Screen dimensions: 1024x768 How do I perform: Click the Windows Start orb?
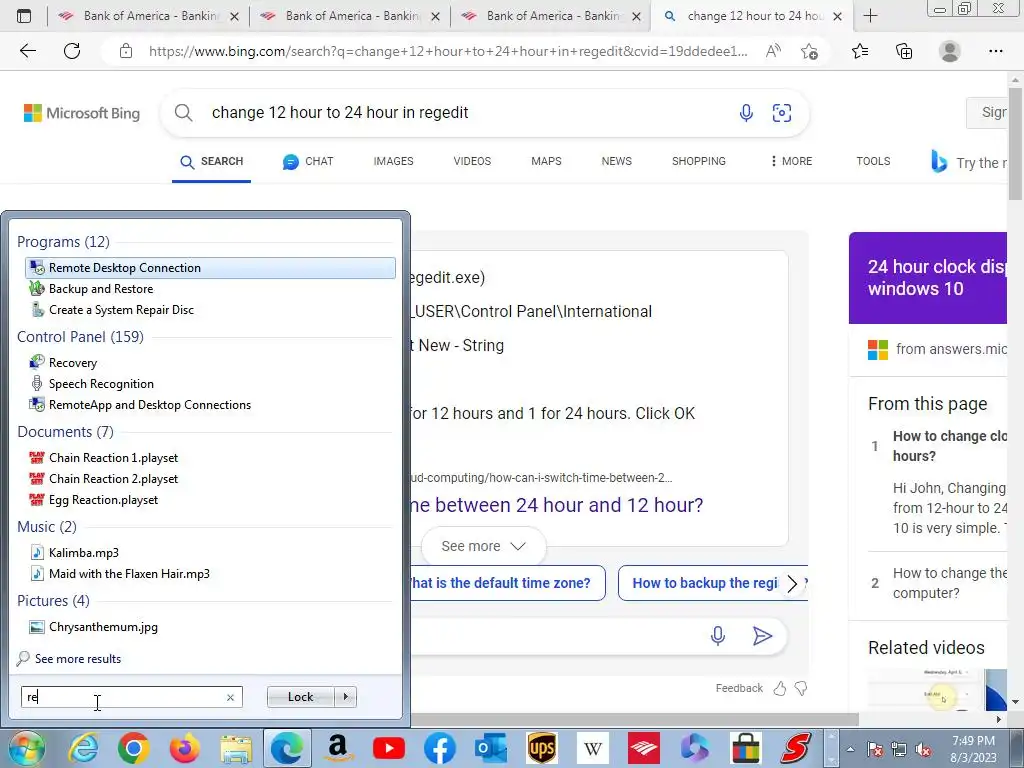coord(25,748)
